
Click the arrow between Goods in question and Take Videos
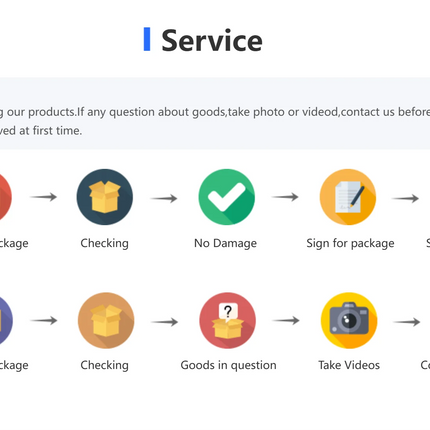[286, 320]
